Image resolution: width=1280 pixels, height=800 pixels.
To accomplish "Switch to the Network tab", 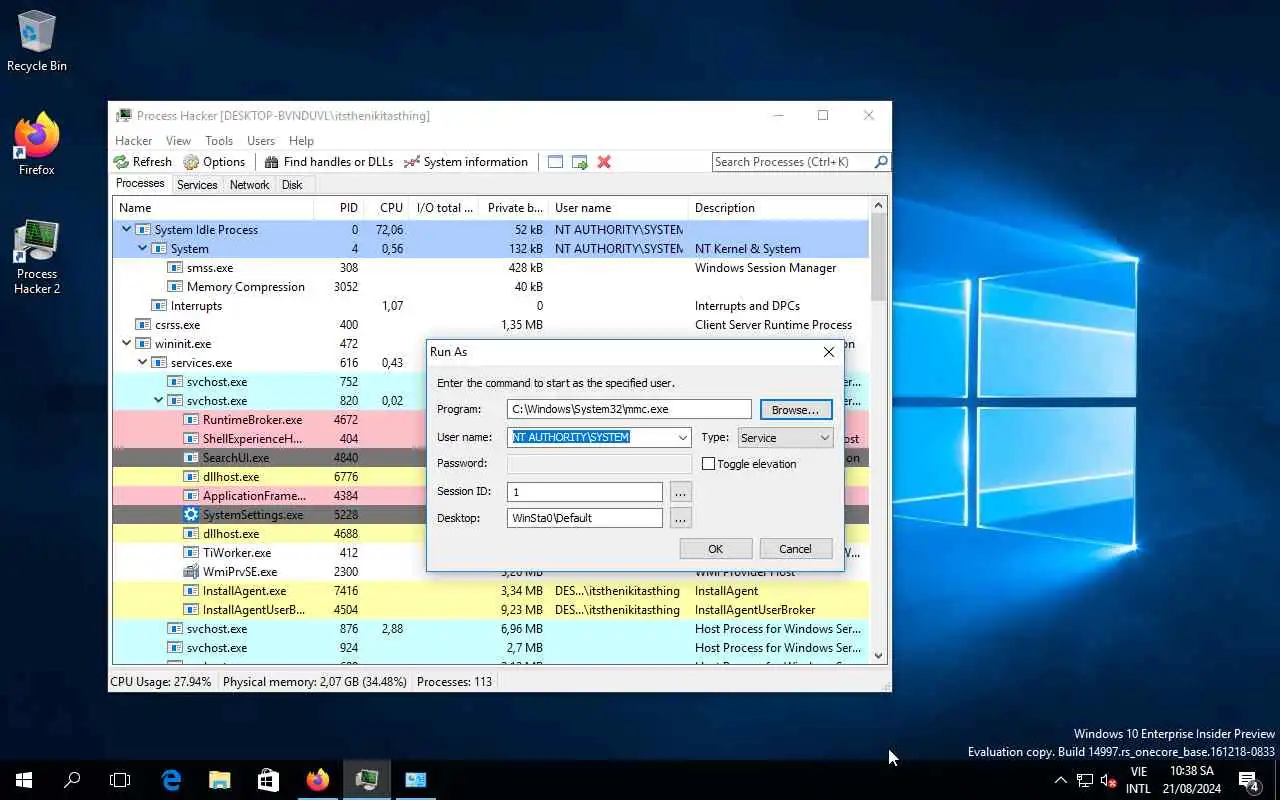I will 249,185.
